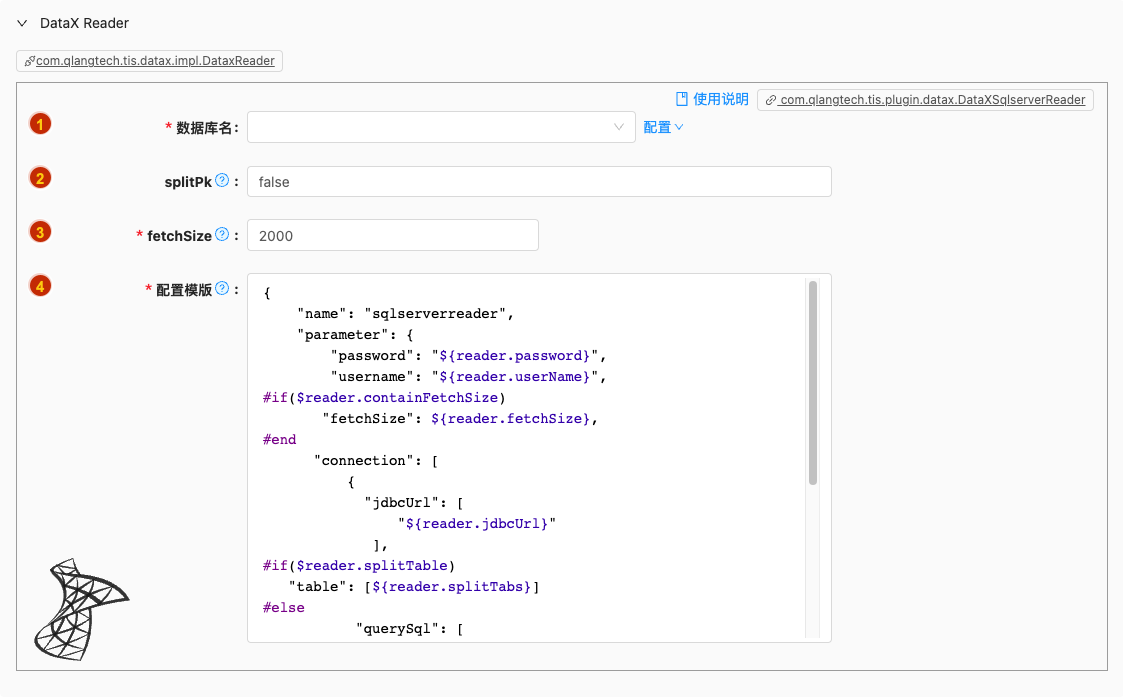Focus the fetchSize input field
Screen dimensions: 1123x697
392,235
